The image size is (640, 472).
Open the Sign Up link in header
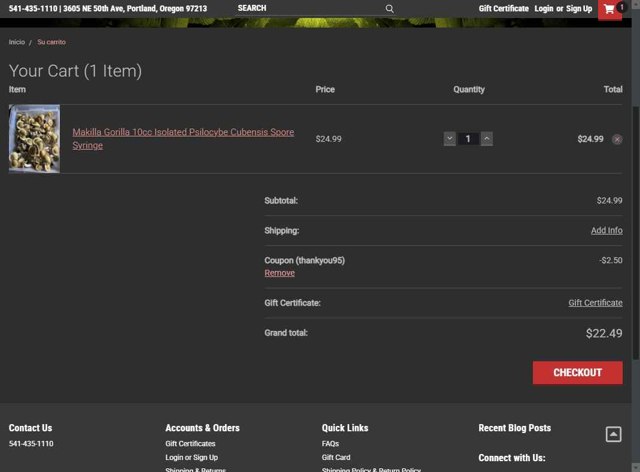pos(579,9)
